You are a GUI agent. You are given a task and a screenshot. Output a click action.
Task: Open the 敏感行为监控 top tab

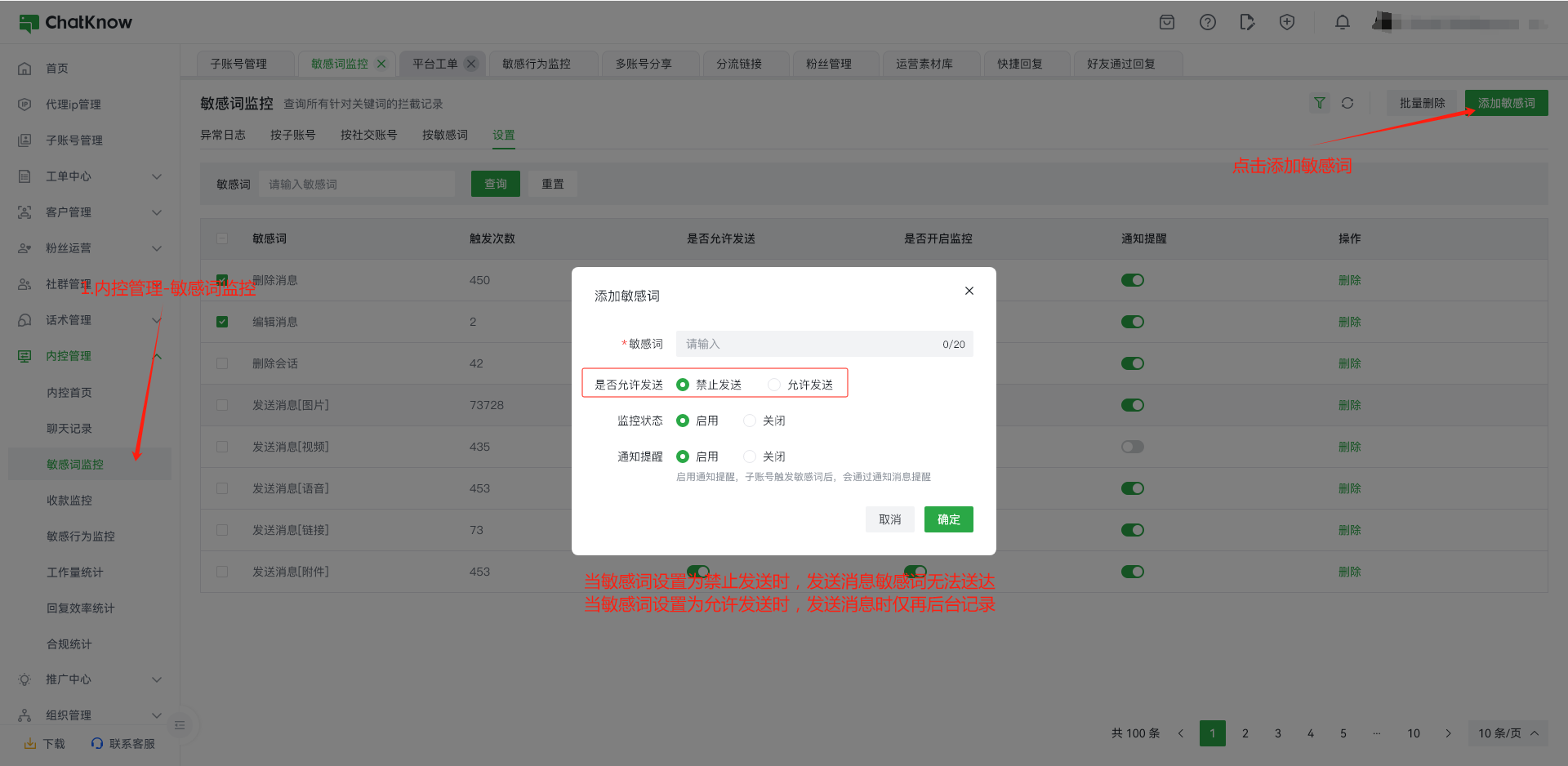[537, 64]
